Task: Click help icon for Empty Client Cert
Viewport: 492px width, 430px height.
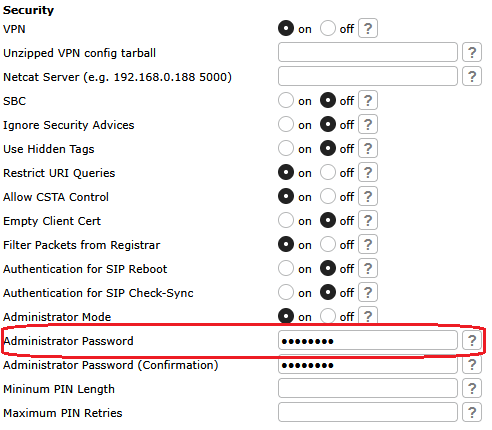Action: [368, 220]
